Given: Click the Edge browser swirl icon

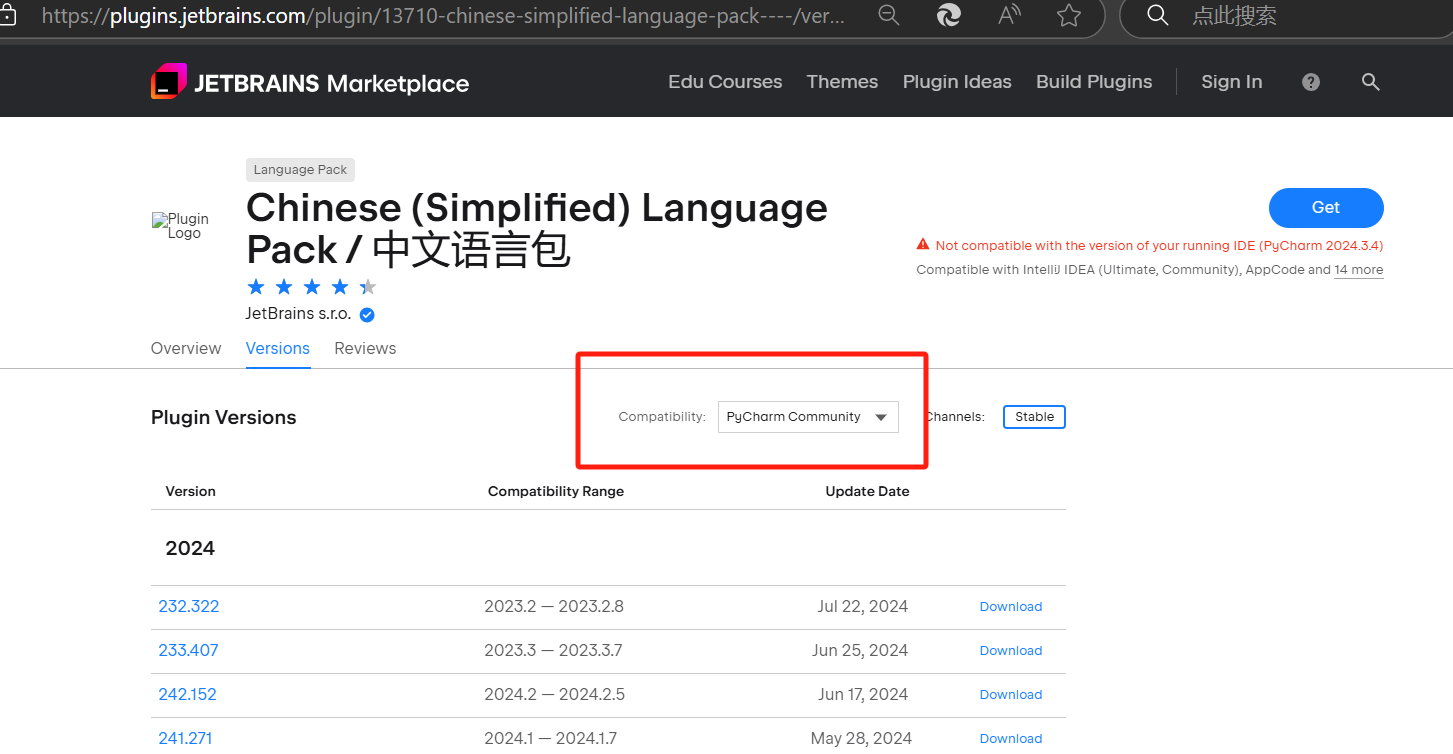Looking at the screenshot, I should (x=948, y=15).
